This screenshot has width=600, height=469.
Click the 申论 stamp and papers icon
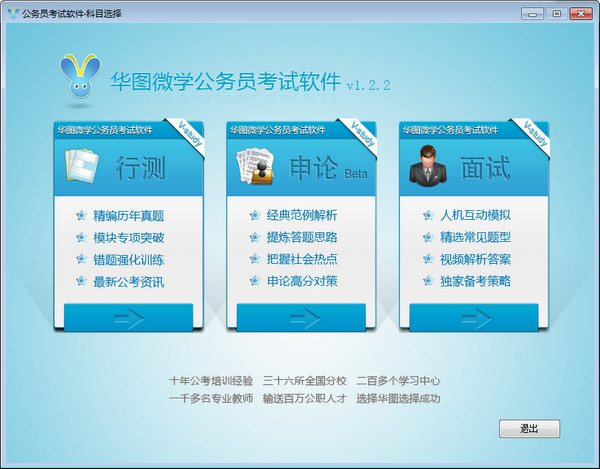pos(255,166)
